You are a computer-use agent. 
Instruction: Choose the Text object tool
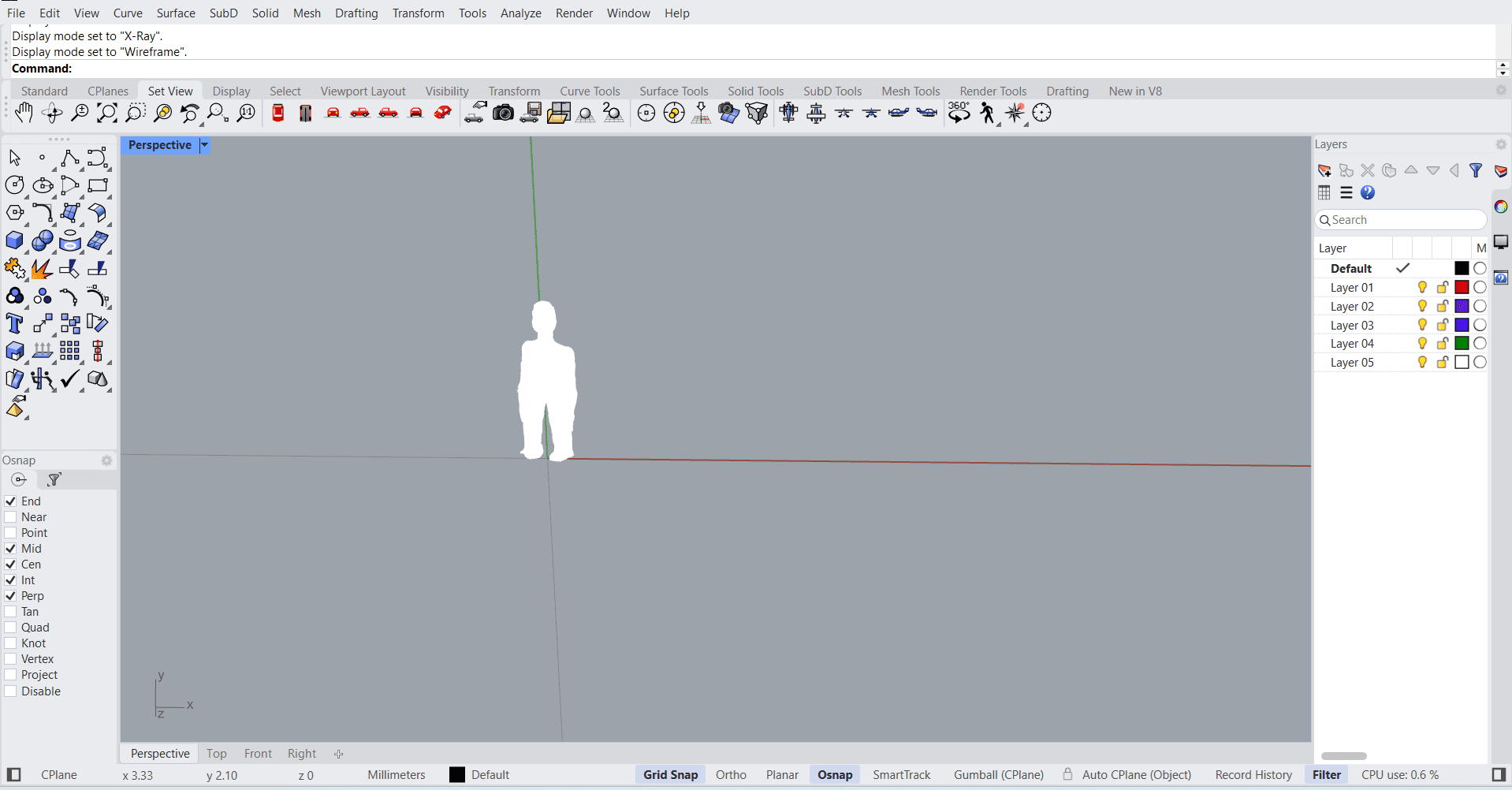14,323
